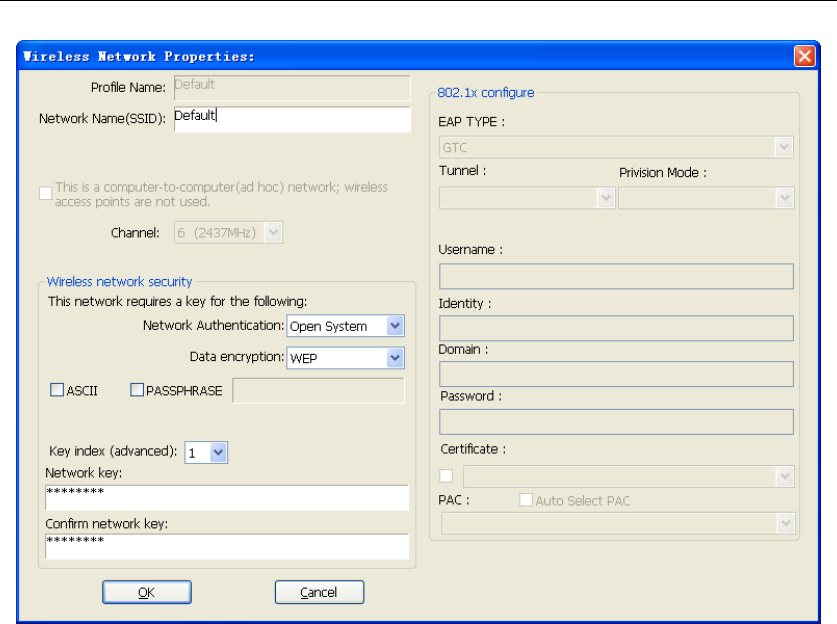Select the 802.1x Password field
Screen dimensions: 837x624
pyautogui.click(x=616, y=422)
